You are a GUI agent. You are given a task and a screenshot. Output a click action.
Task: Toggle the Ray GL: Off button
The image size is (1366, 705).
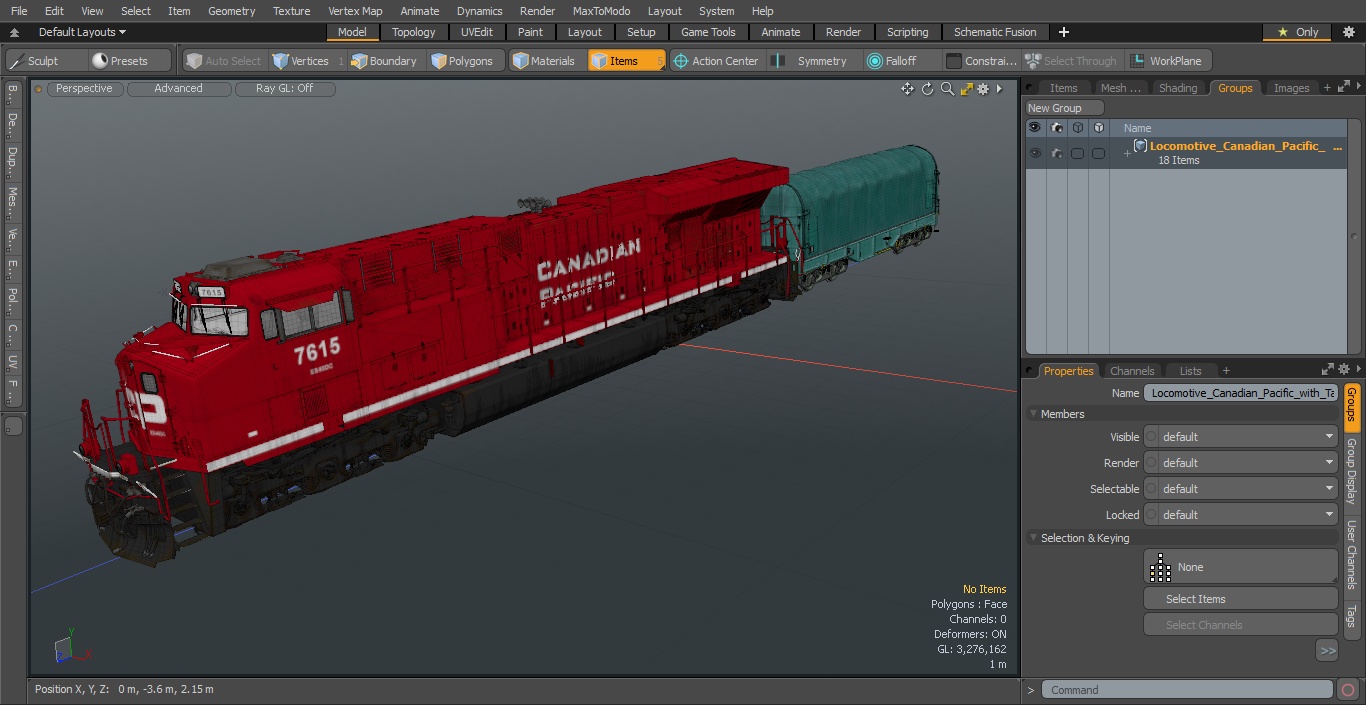click(x=284, y=89)
